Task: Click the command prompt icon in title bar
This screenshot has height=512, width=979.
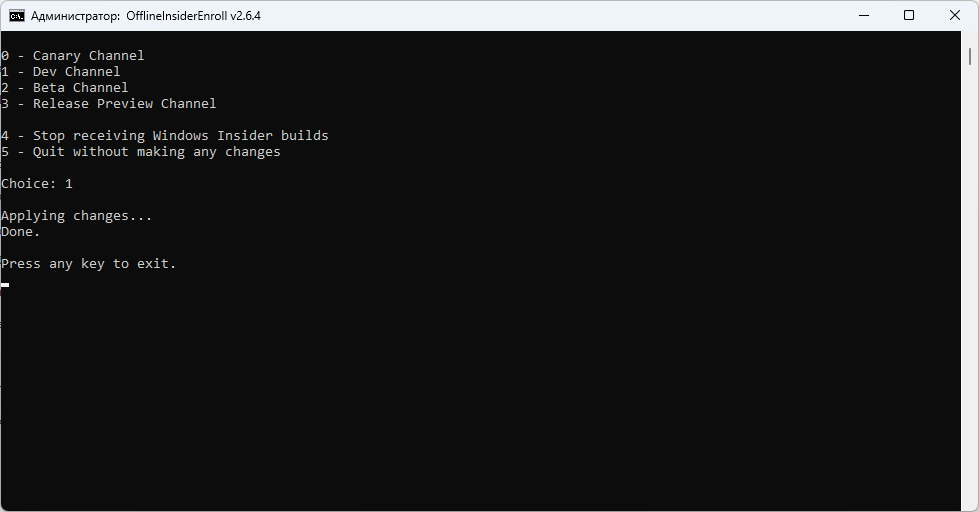Action: [17, 16]
